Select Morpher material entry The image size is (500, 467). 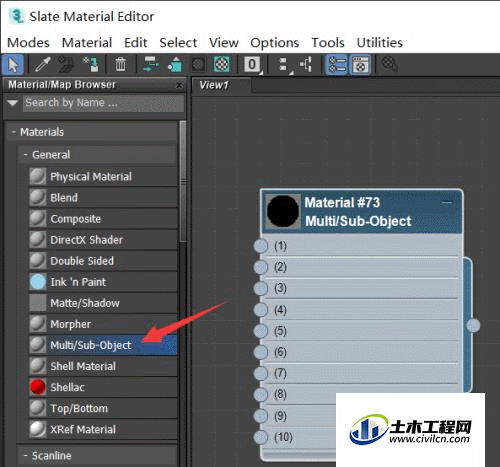click(103, 324)
